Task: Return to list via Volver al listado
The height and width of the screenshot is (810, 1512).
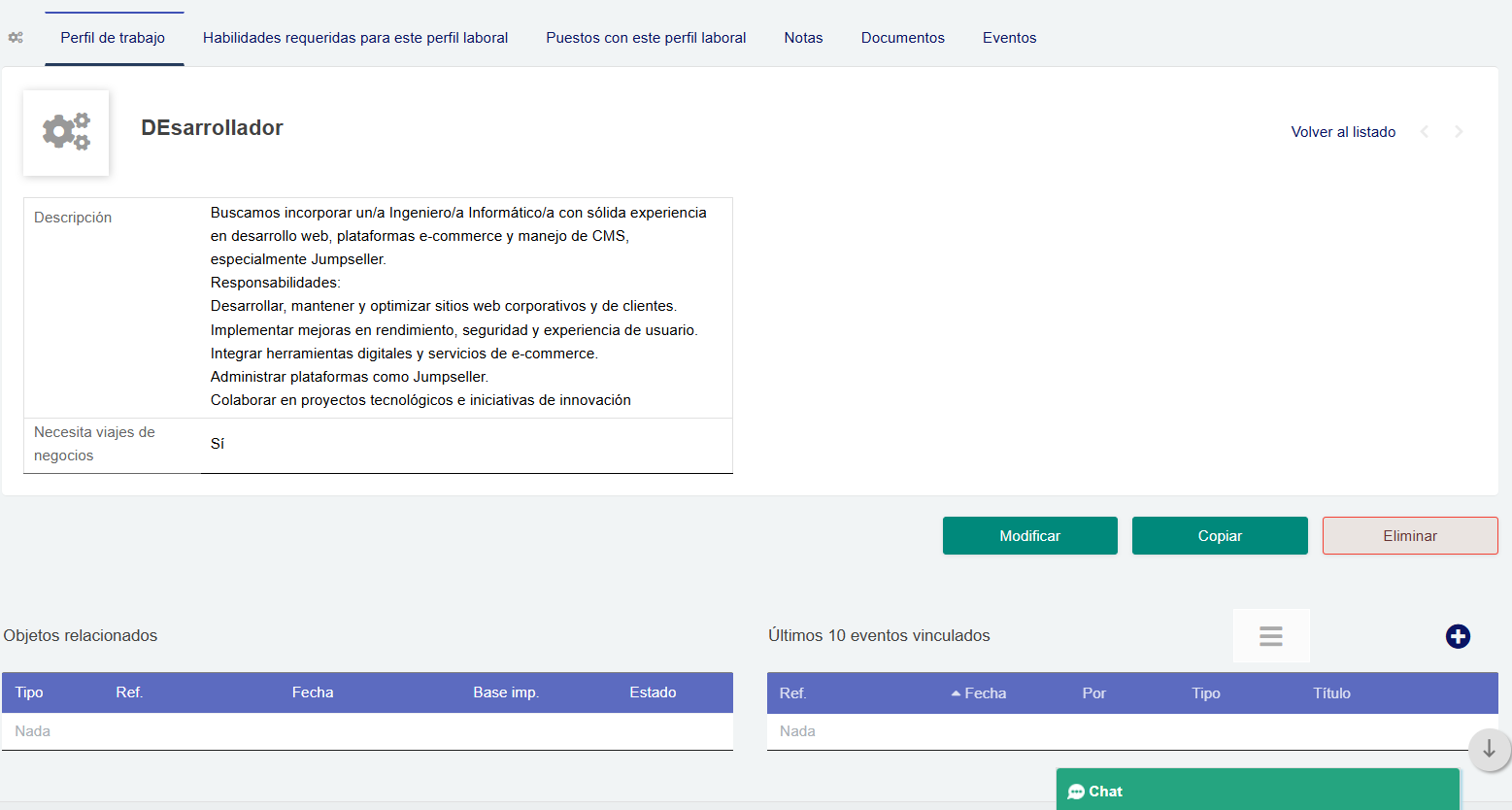Action: [x=1343, y=131]
